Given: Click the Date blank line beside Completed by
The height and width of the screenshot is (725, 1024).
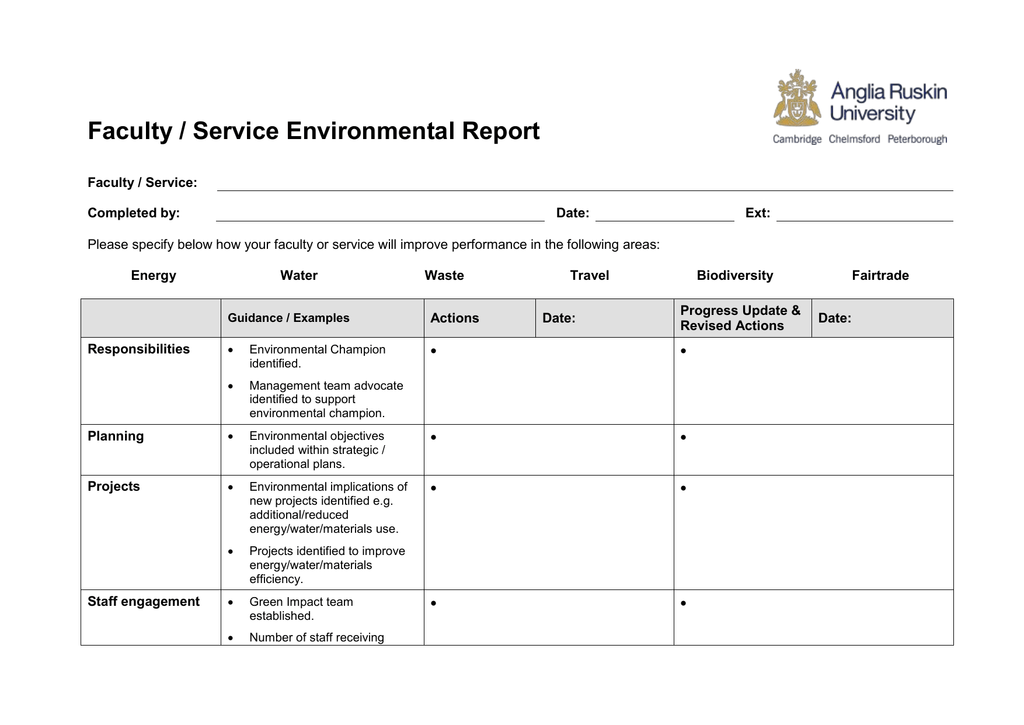Looking at the screenshot, I should [665, 214].
